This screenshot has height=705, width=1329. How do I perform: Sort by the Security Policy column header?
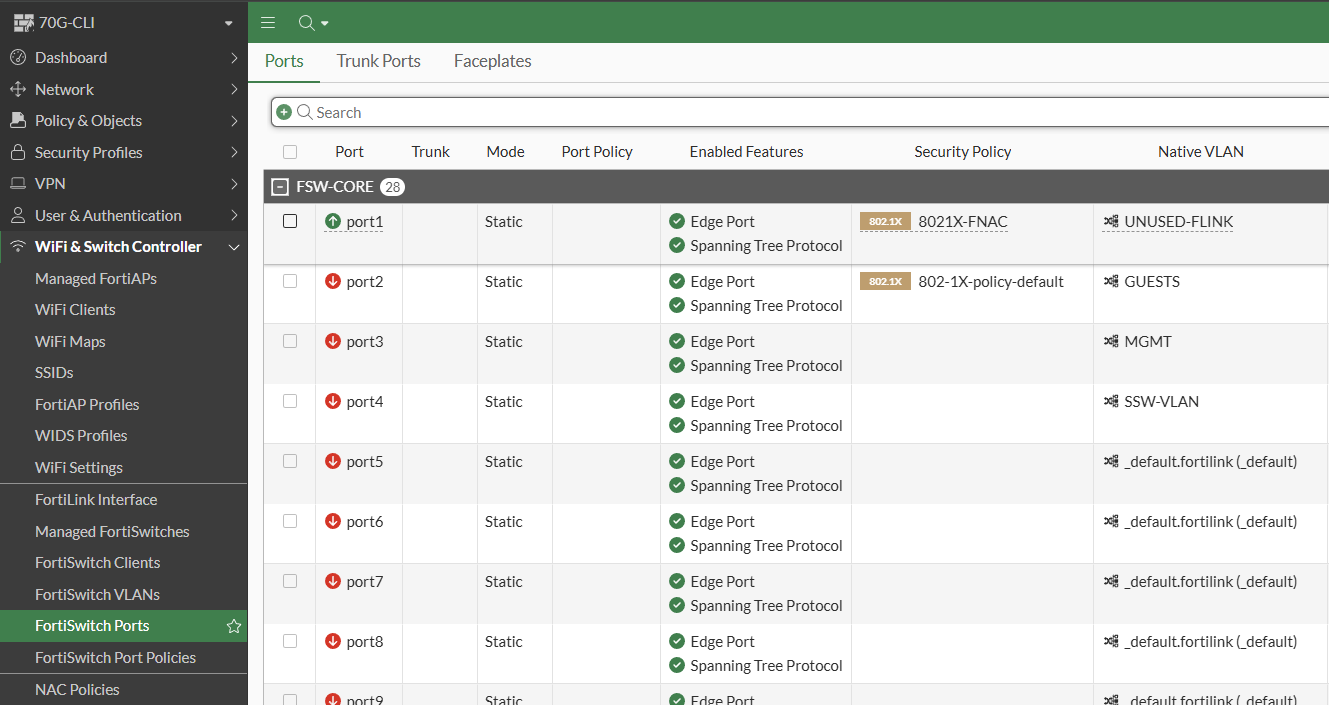pyautogui.click(x=963, y=152)
